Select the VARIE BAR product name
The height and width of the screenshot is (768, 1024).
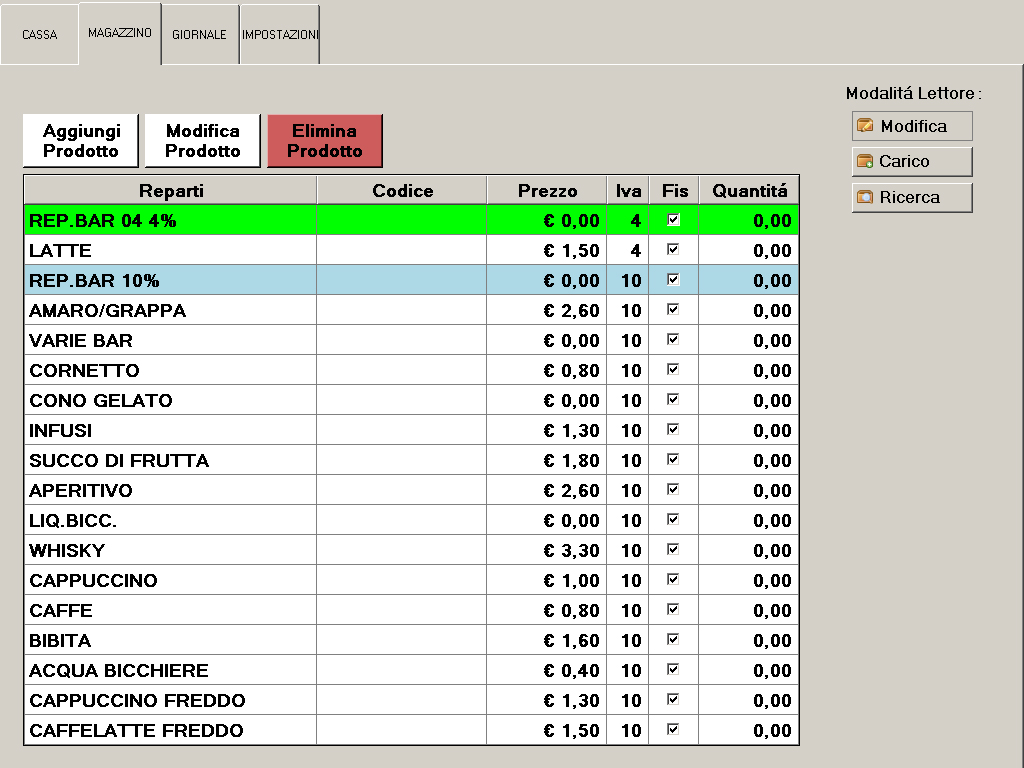(x=81, y=341)
